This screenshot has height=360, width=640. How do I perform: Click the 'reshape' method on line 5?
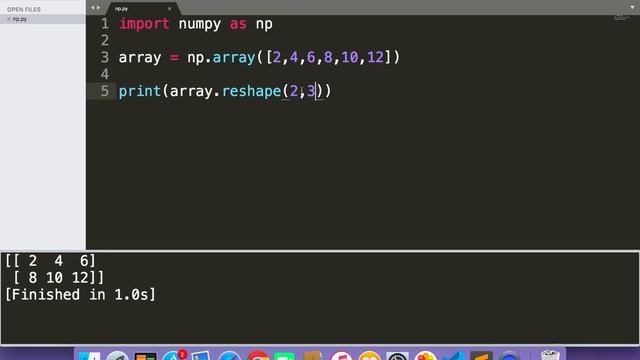[x=251, y=91]
